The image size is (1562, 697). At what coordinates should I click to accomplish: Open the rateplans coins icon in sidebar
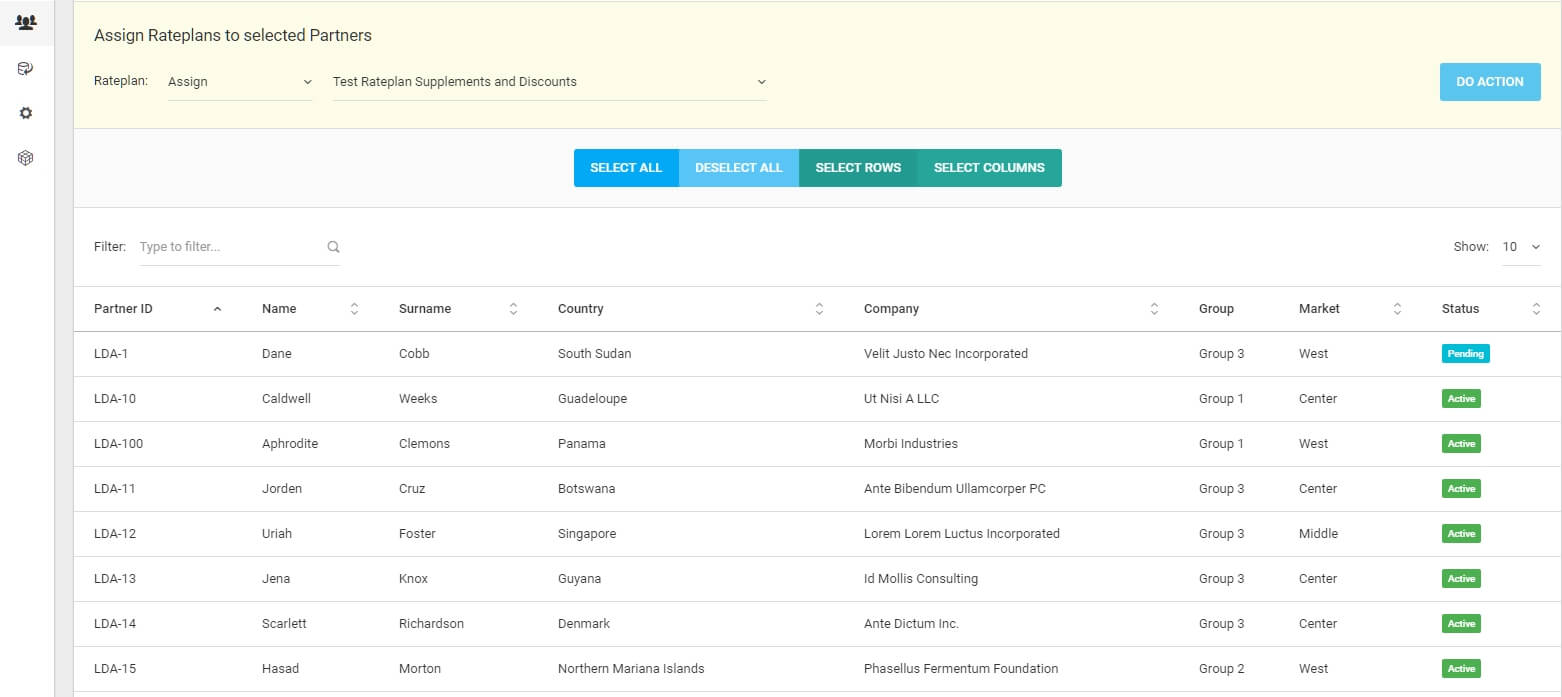pyautogui.click(x=26, y=68)
